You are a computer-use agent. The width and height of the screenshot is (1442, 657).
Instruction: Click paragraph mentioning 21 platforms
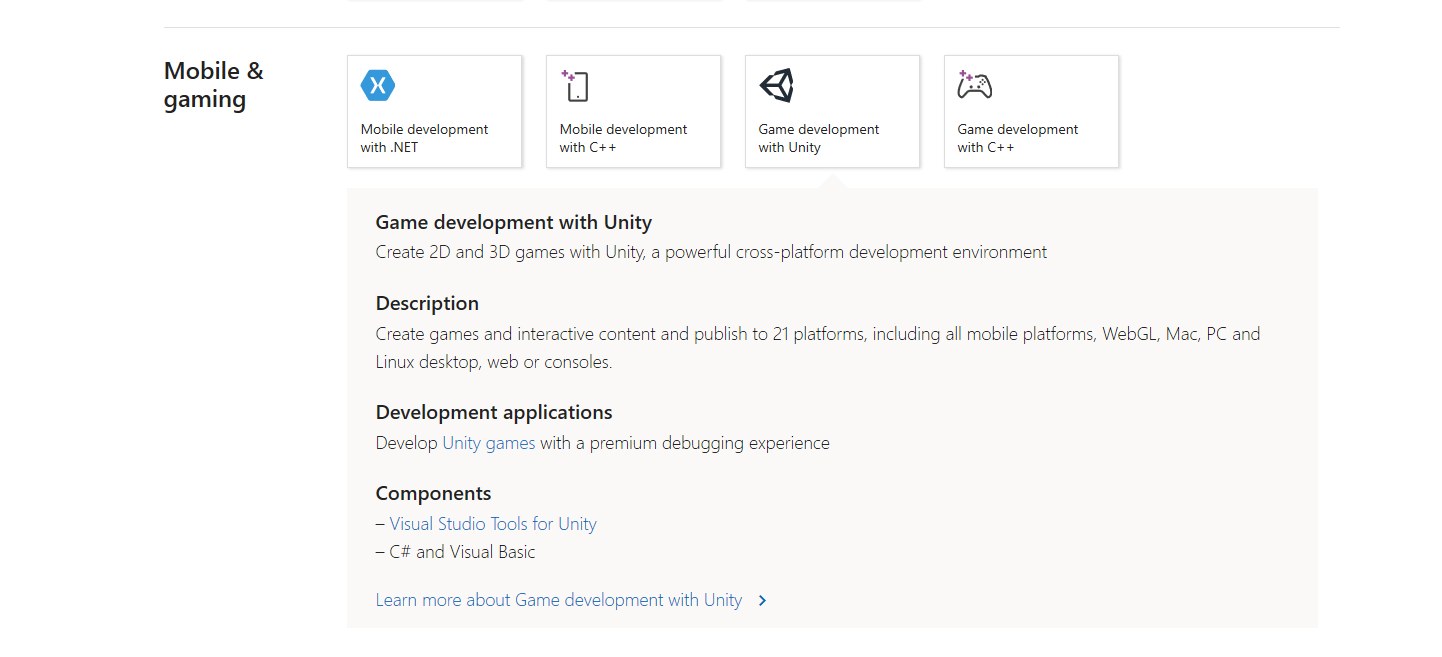pyautogui.click(x=818, y=348)
